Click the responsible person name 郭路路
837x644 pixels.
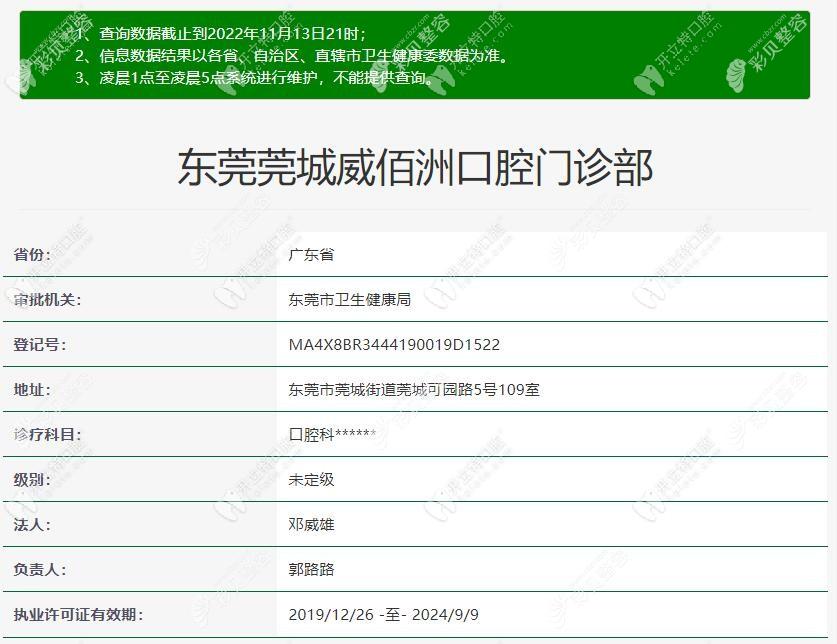[x=311, y=569]
